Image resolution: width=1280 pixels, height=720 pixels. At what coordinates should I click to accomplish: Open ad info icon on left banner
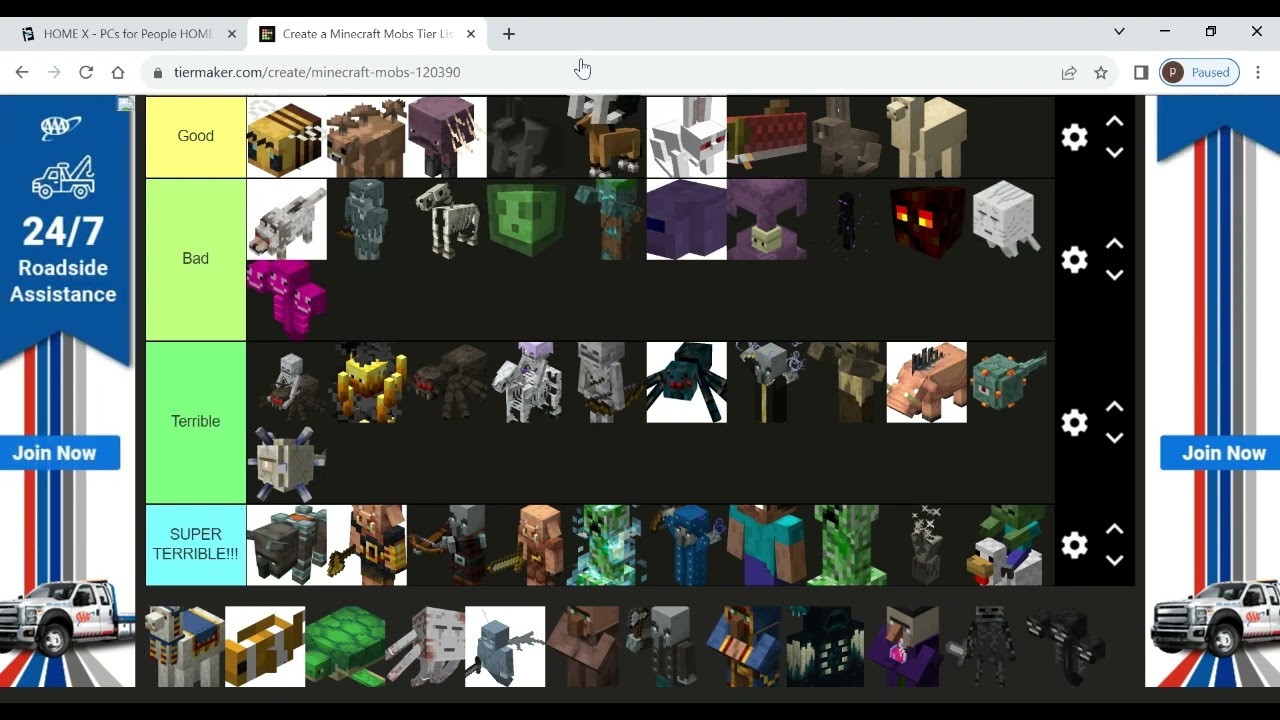(125, 104)
